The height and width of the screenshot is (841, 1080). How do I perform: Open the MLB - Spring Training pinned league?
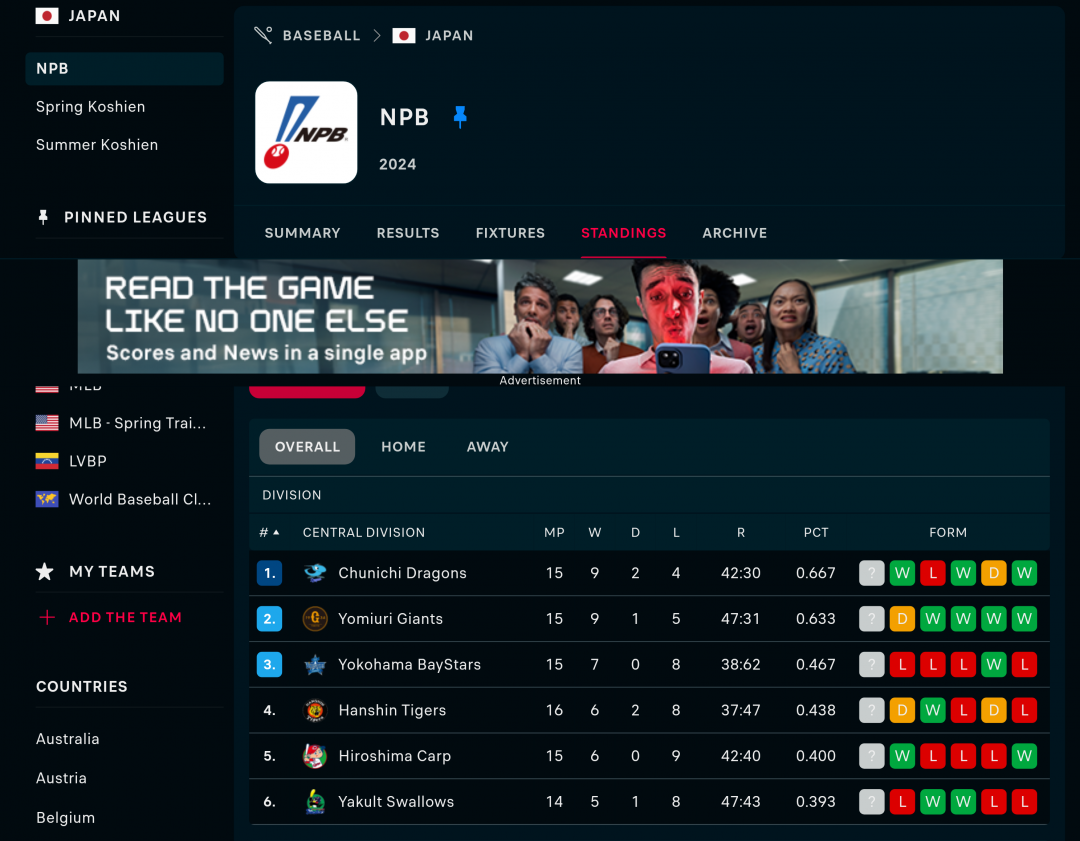[138, 423]
